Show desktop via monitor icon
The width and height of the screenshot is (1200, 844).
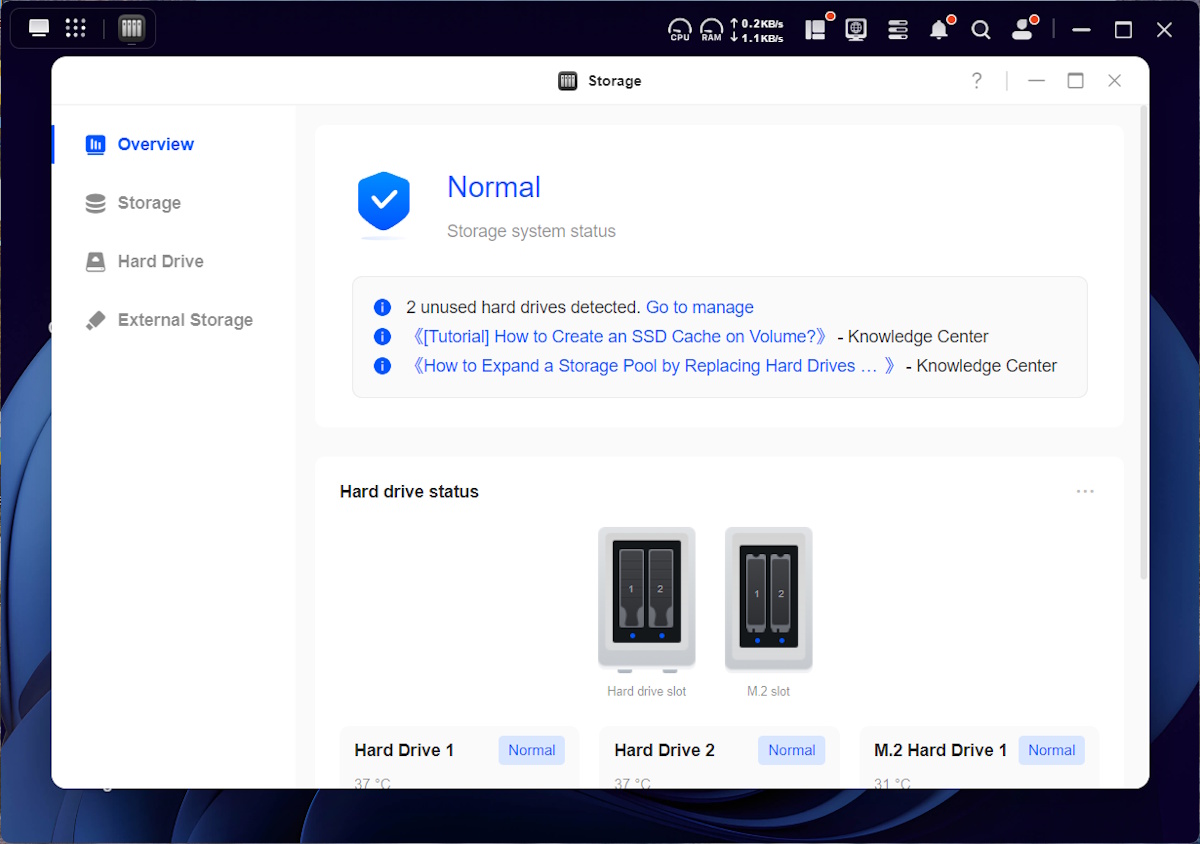39,28
